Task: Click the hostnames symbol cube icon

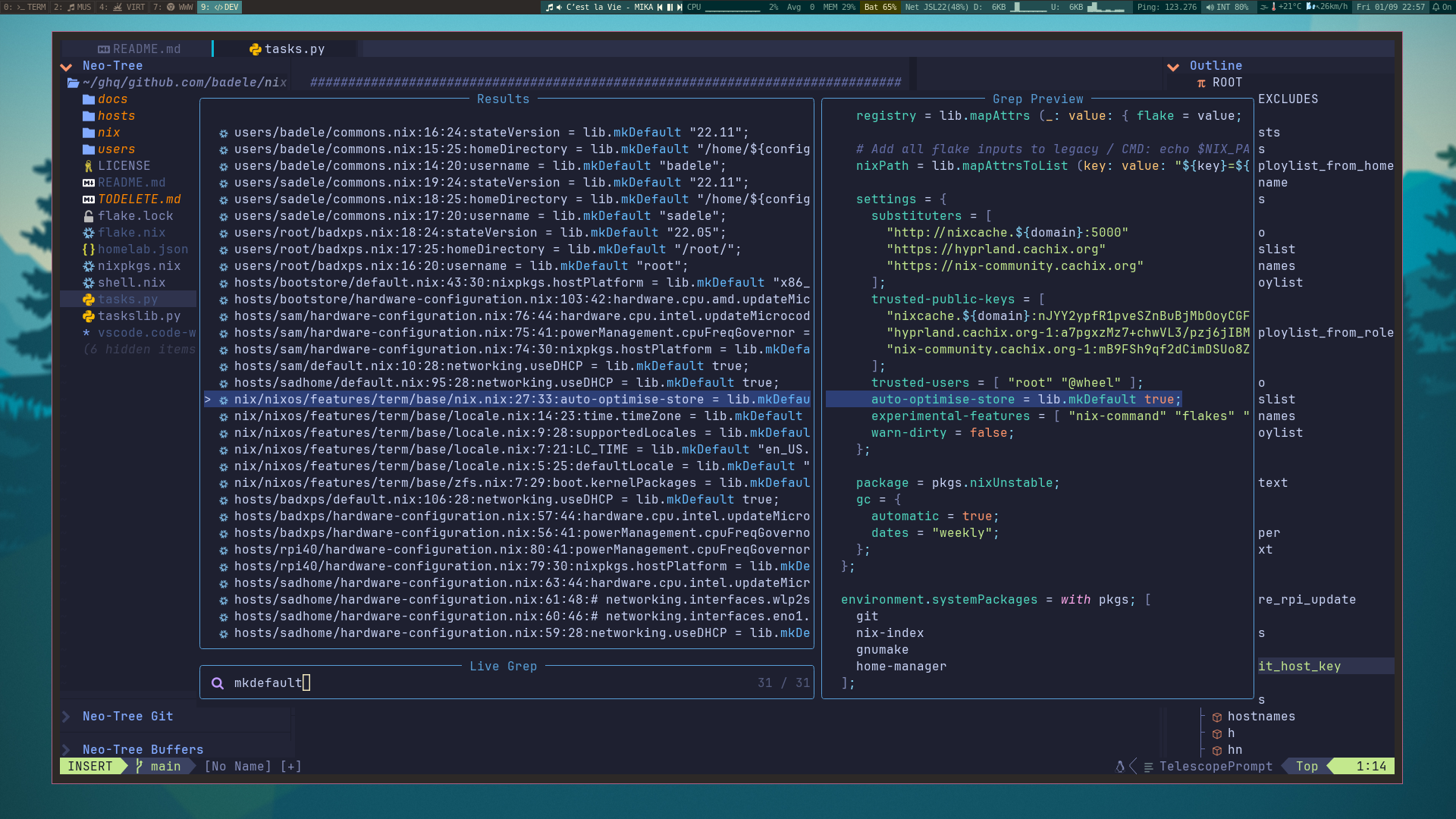Action: click(1216, 717)
